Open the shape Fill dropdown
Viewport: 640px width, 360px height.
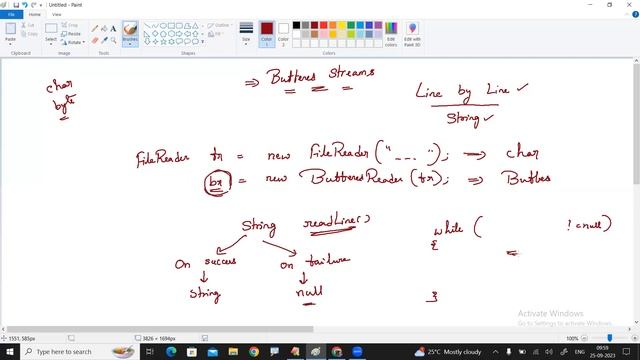click(215, 34)
